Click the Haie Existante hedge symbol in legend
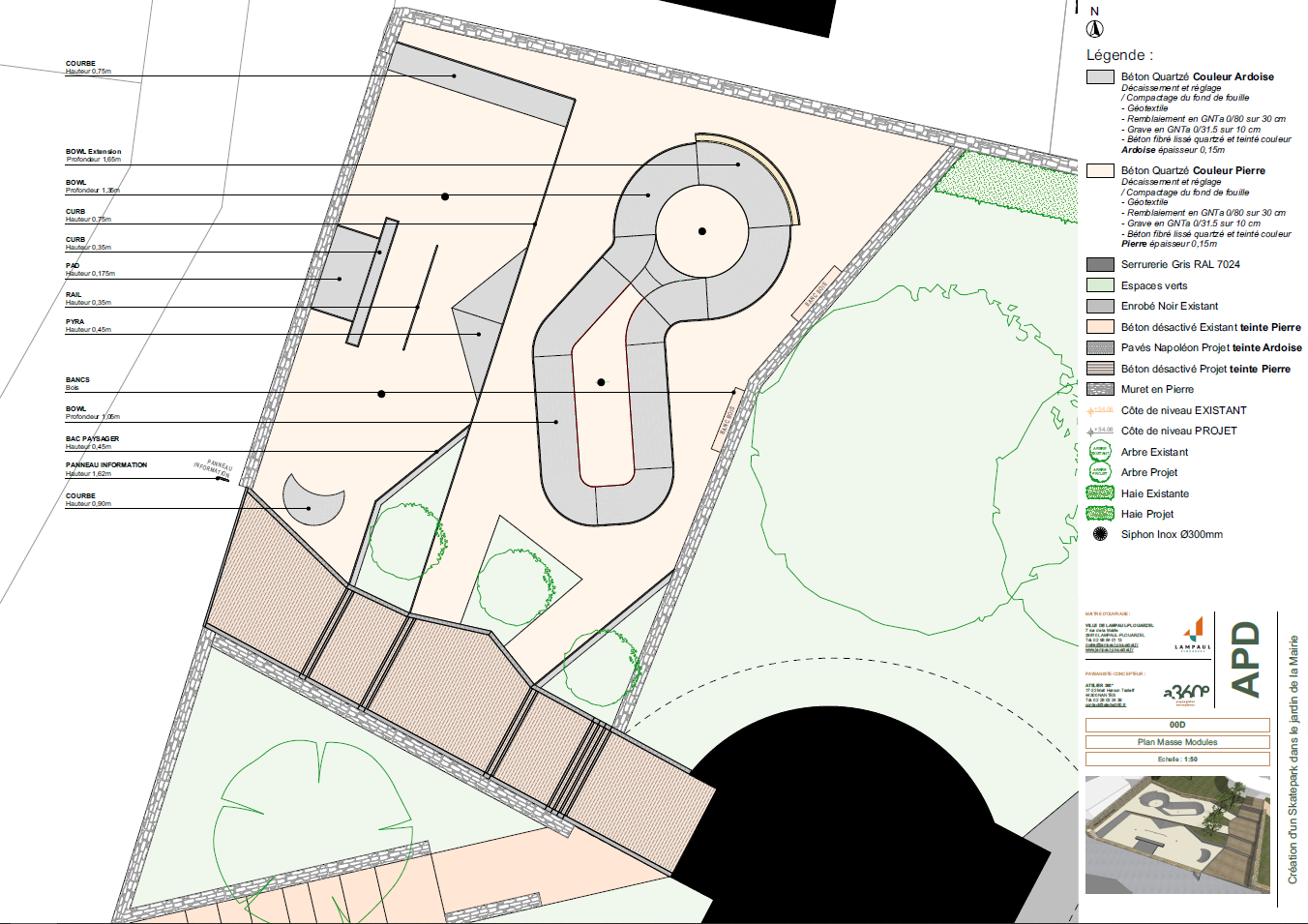 (x=1100, y=492)
